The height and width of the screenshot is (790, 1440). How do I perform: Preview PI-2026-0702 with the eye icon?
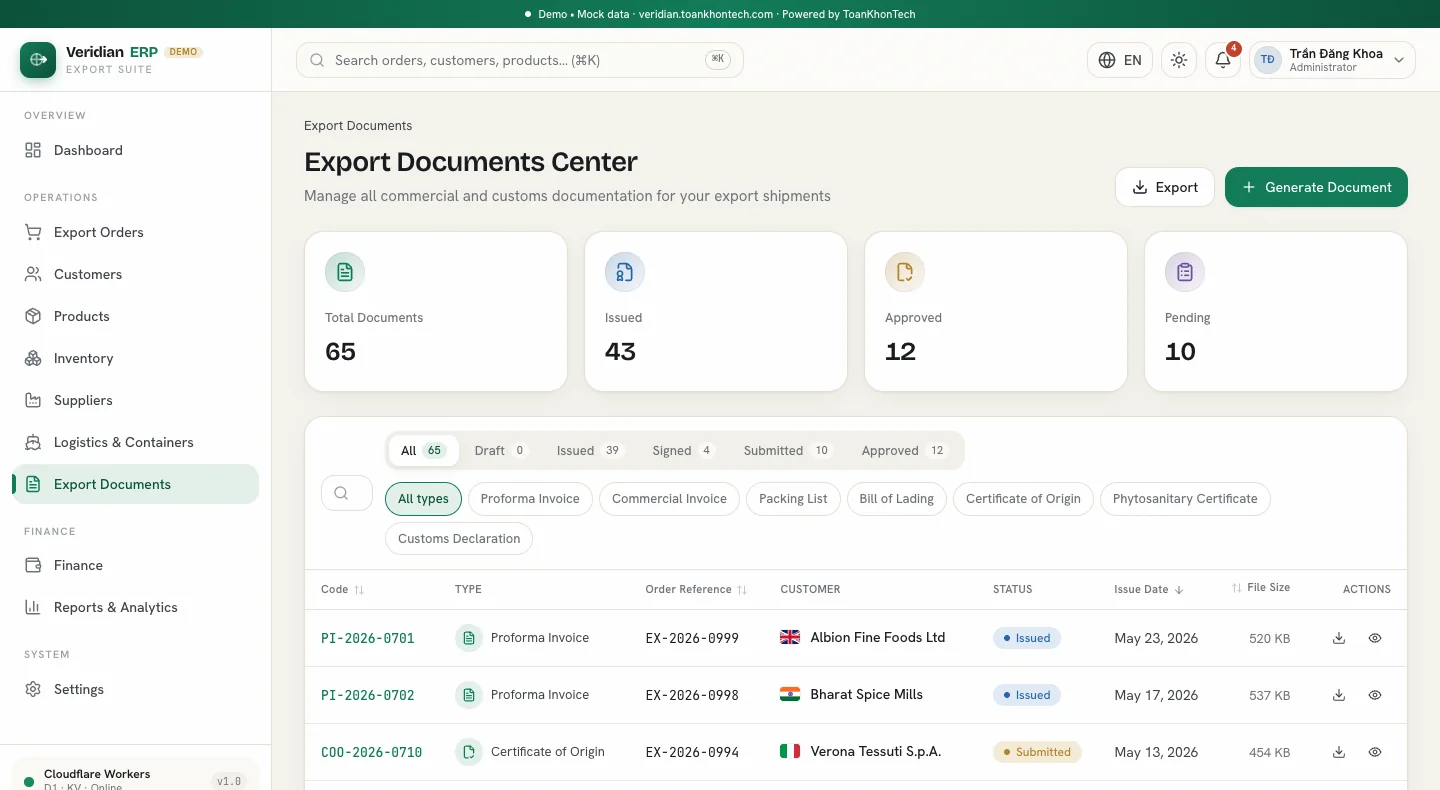(x=1375, y=695)
